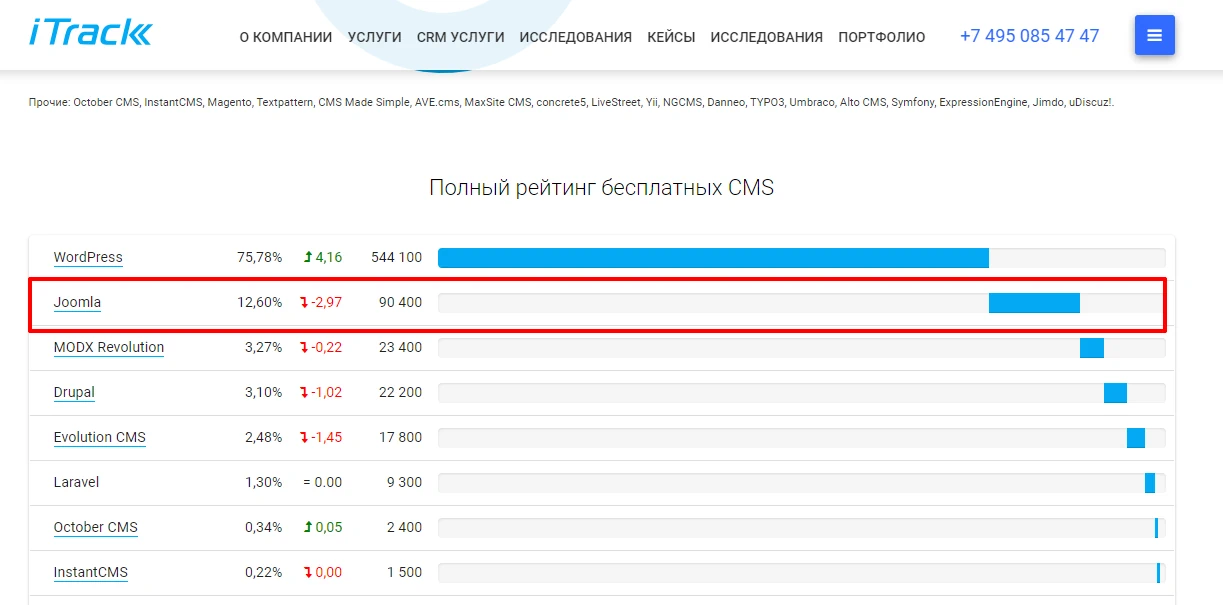Click the Joomla blue share bar
The width and height of the screenshot is (1223, 605).
coord(1034,303)
